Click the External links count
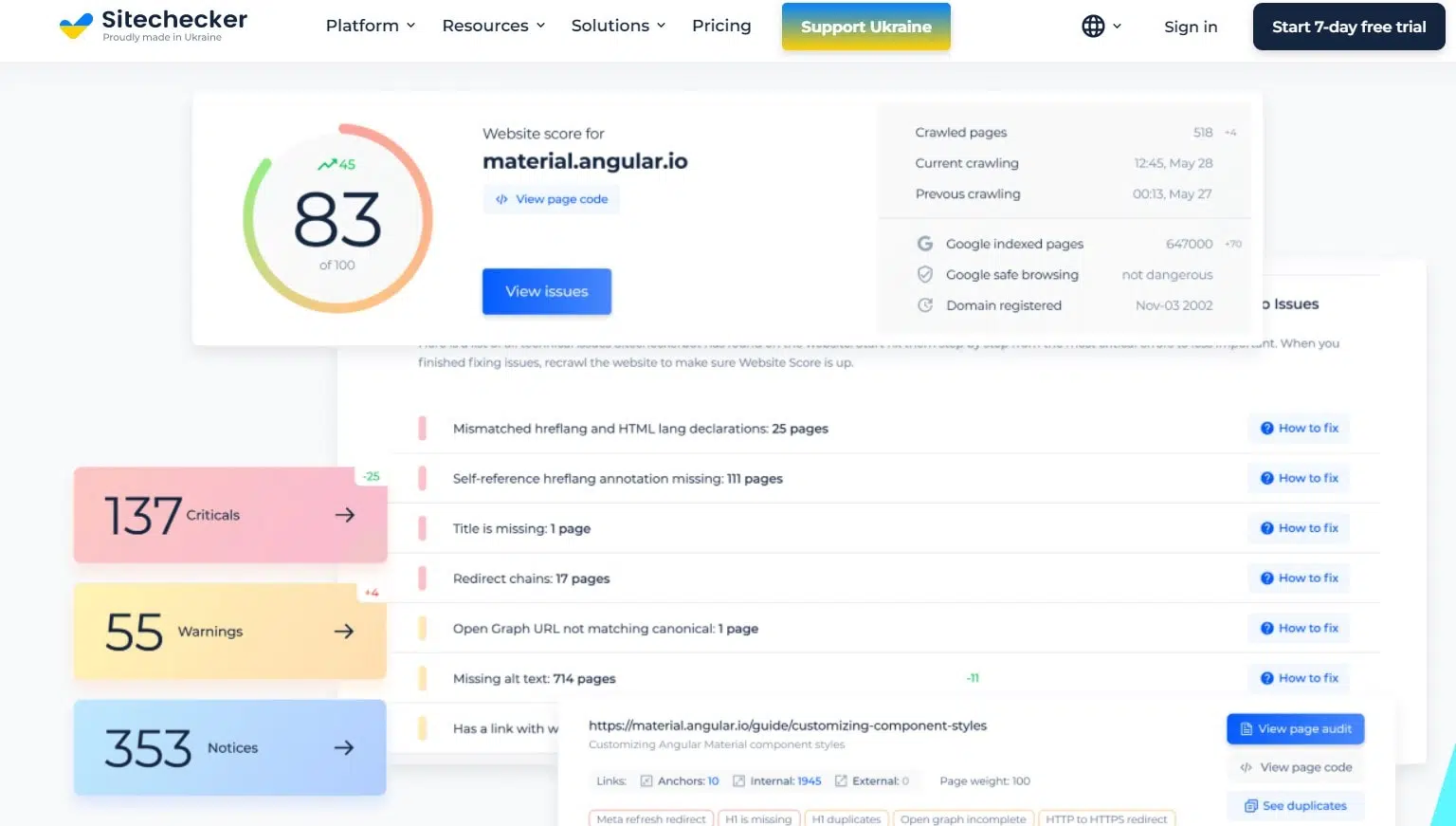This screenshot has height=826, width=1456. coord(872,781)
